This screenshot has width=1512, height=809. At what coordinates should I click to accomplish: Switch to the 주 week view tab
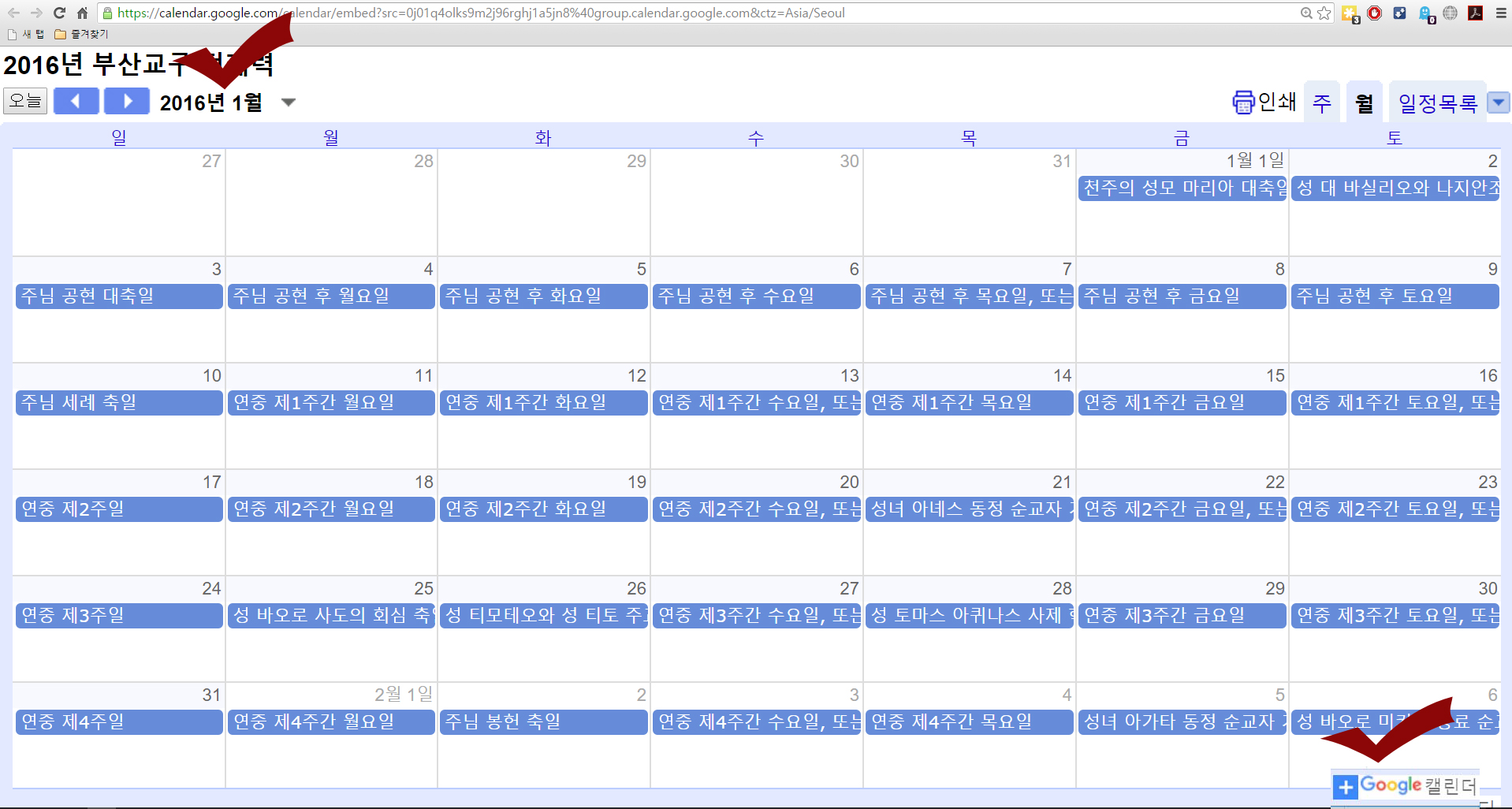1322,103
